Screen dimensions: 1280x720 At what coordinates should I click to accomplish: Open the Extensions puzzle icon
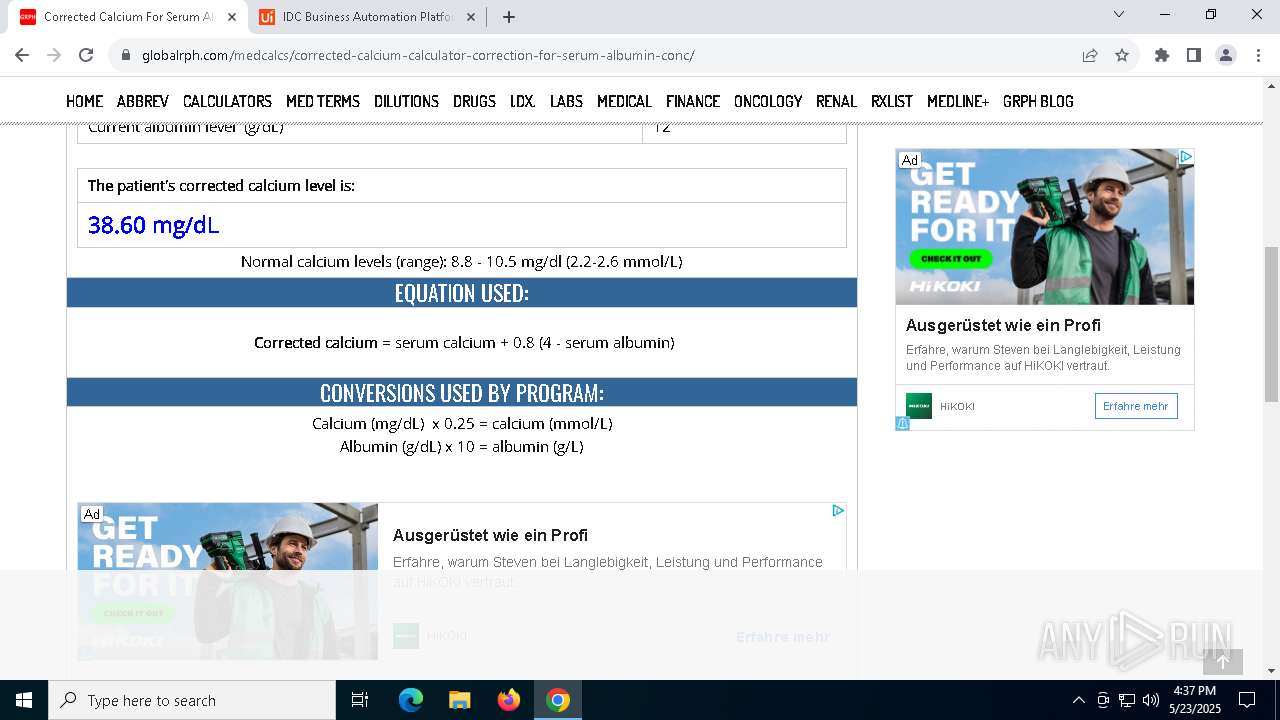tap(1162, 55)
